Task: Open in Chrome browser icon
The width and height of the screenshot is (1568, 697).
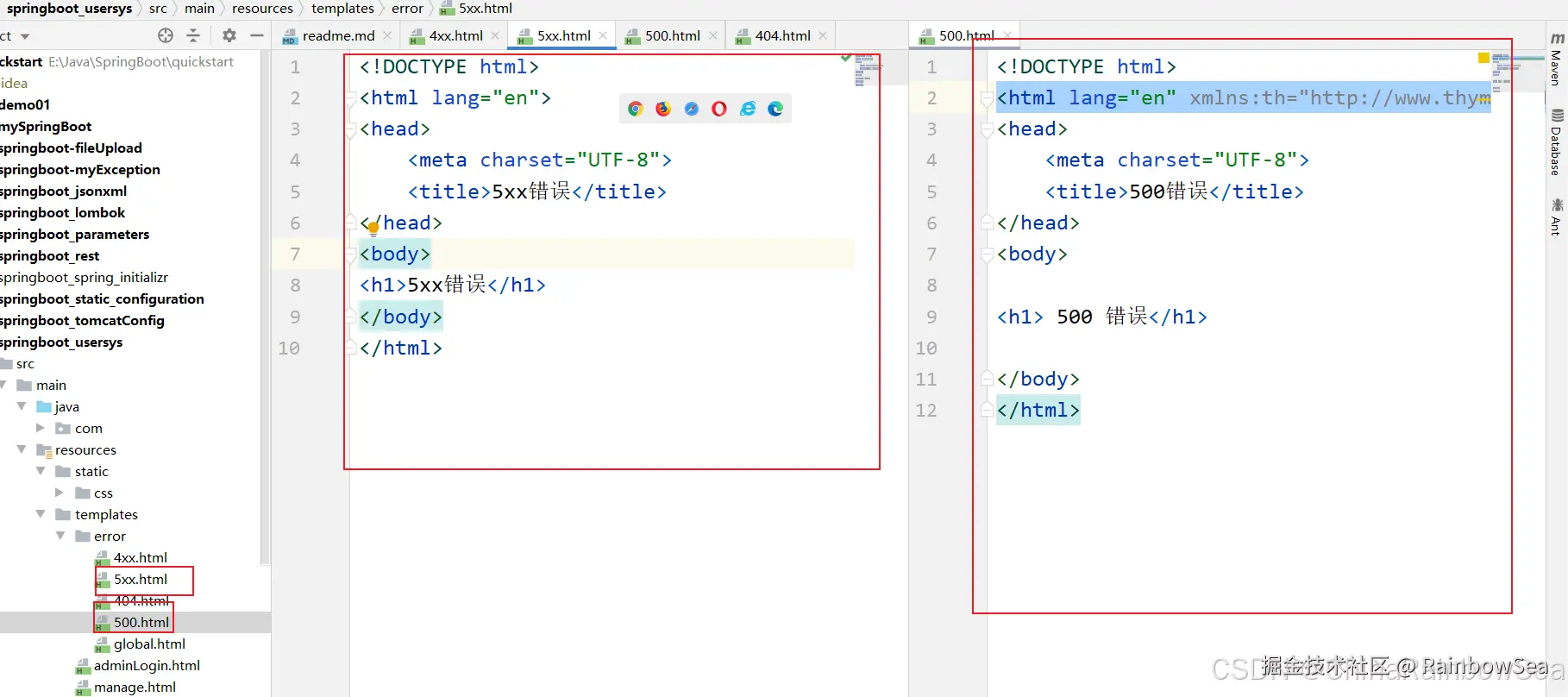Action: (x=636, y=109)
